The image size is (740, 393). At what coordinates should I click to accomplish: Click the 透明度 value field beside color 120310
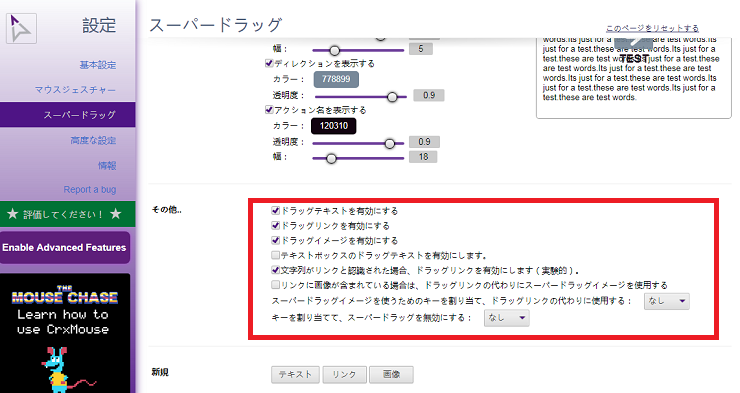pyautogui.click(x=424, y=142)
